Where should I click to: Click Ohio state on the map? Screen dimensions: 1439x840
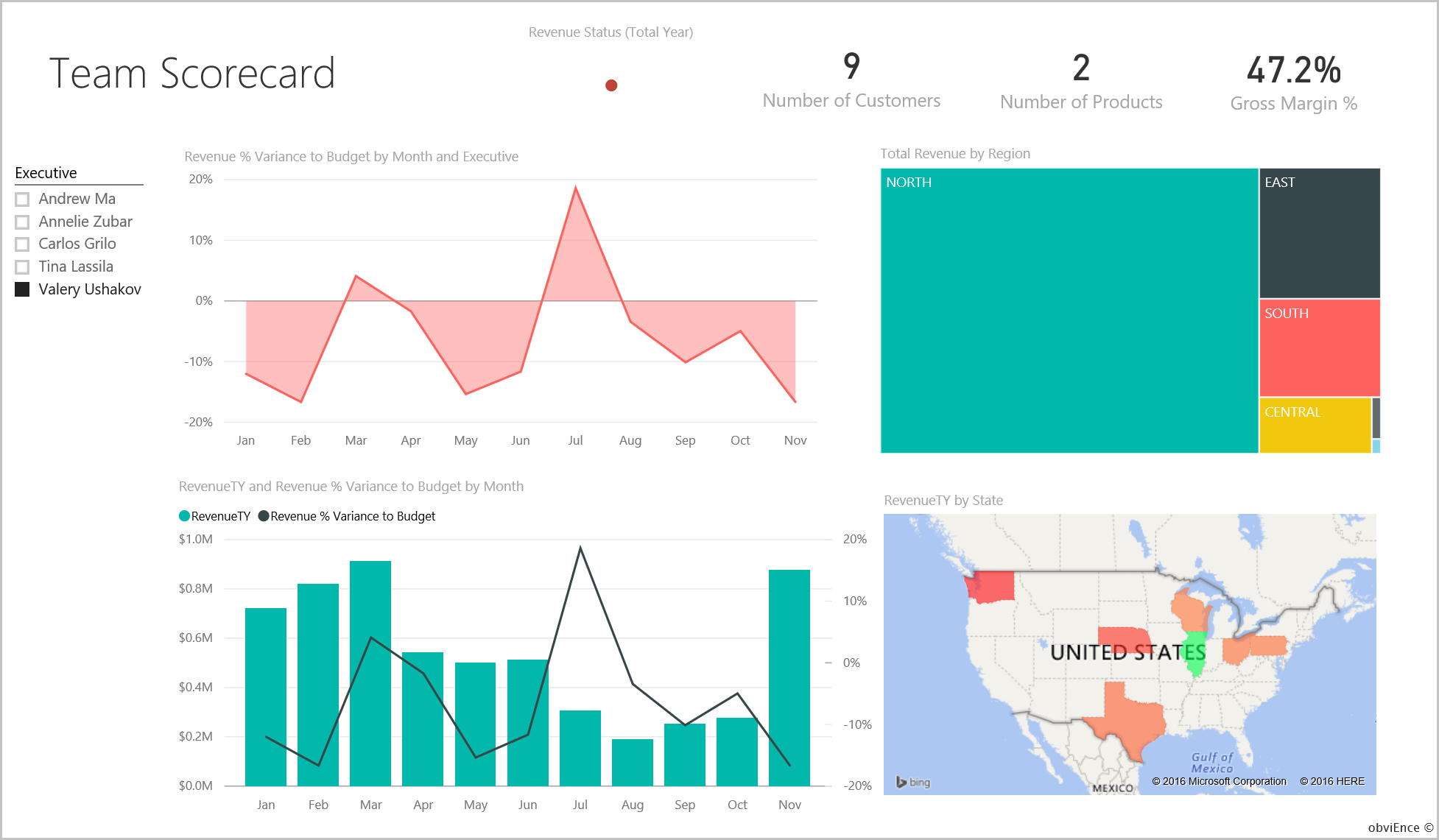pyautogui.click(x=1236, y=649)
